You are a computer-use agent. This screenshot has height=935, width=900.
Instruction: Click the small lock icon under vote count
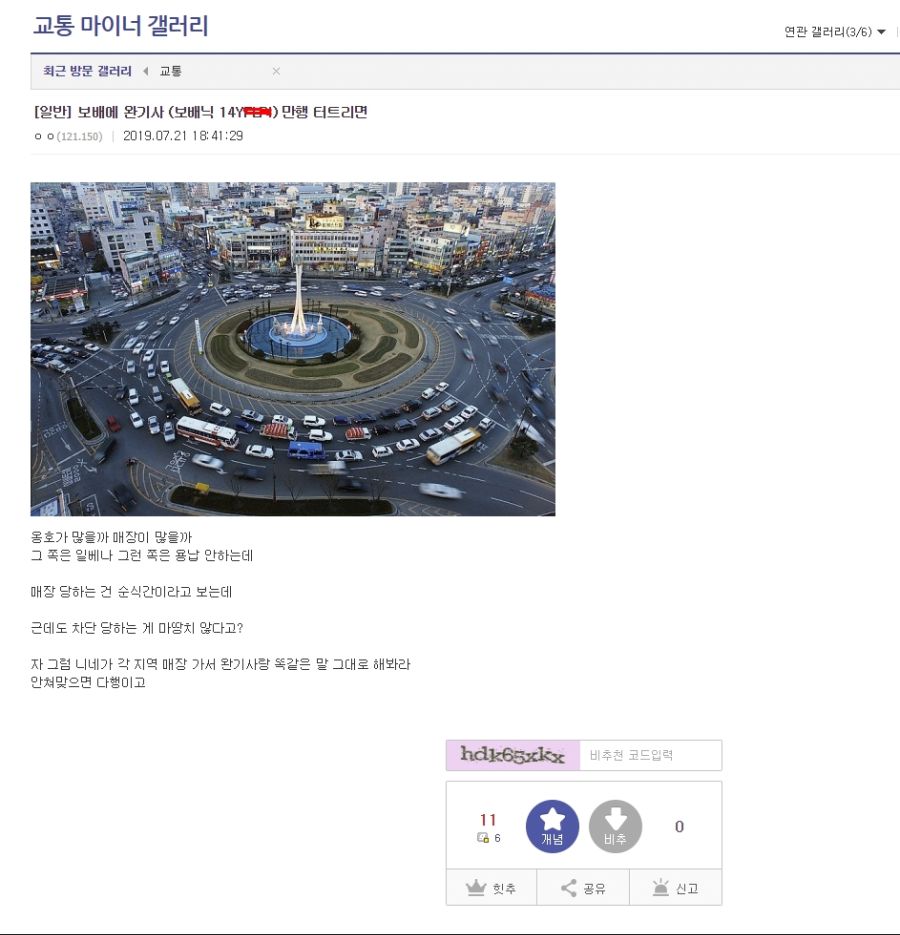(x=483, y=838)
